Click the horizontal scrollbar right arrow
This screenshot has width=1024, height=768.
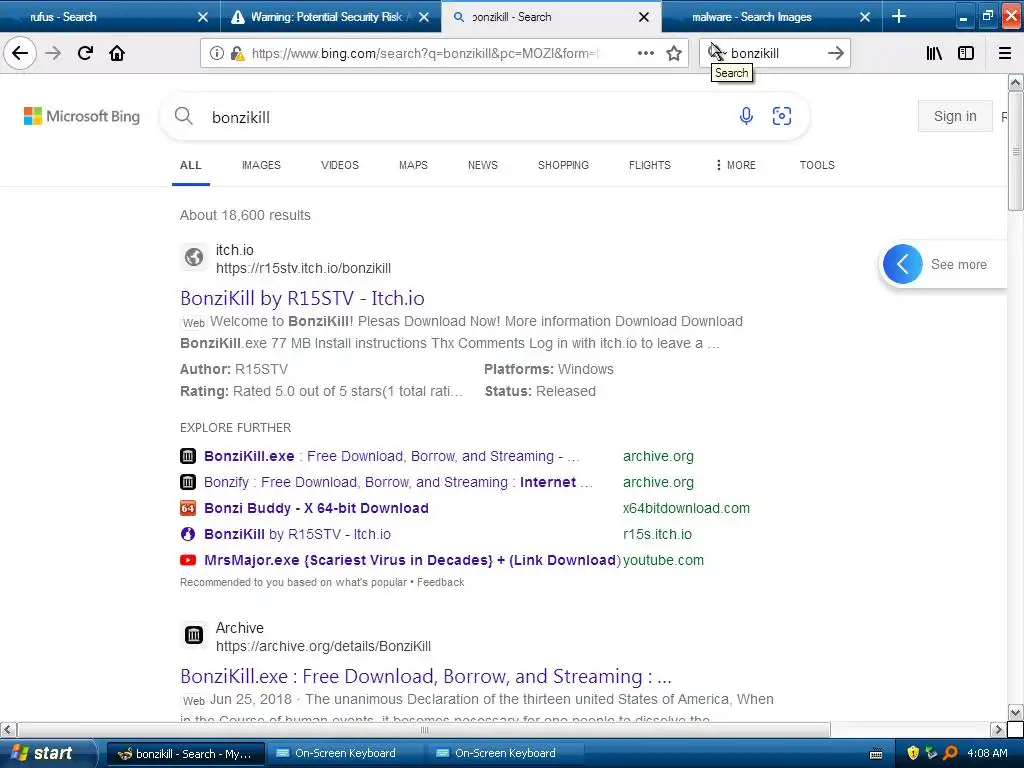998,729
